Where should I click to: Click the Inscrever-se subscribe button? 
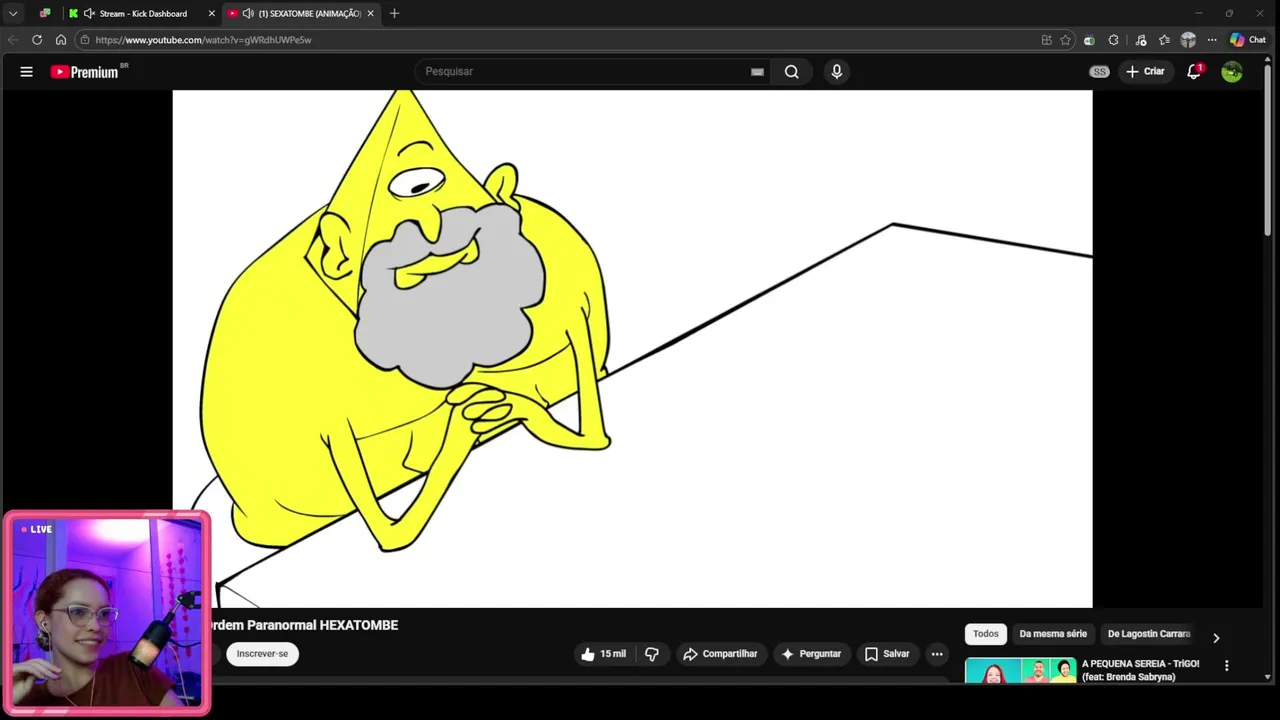[x=262, y=654]
